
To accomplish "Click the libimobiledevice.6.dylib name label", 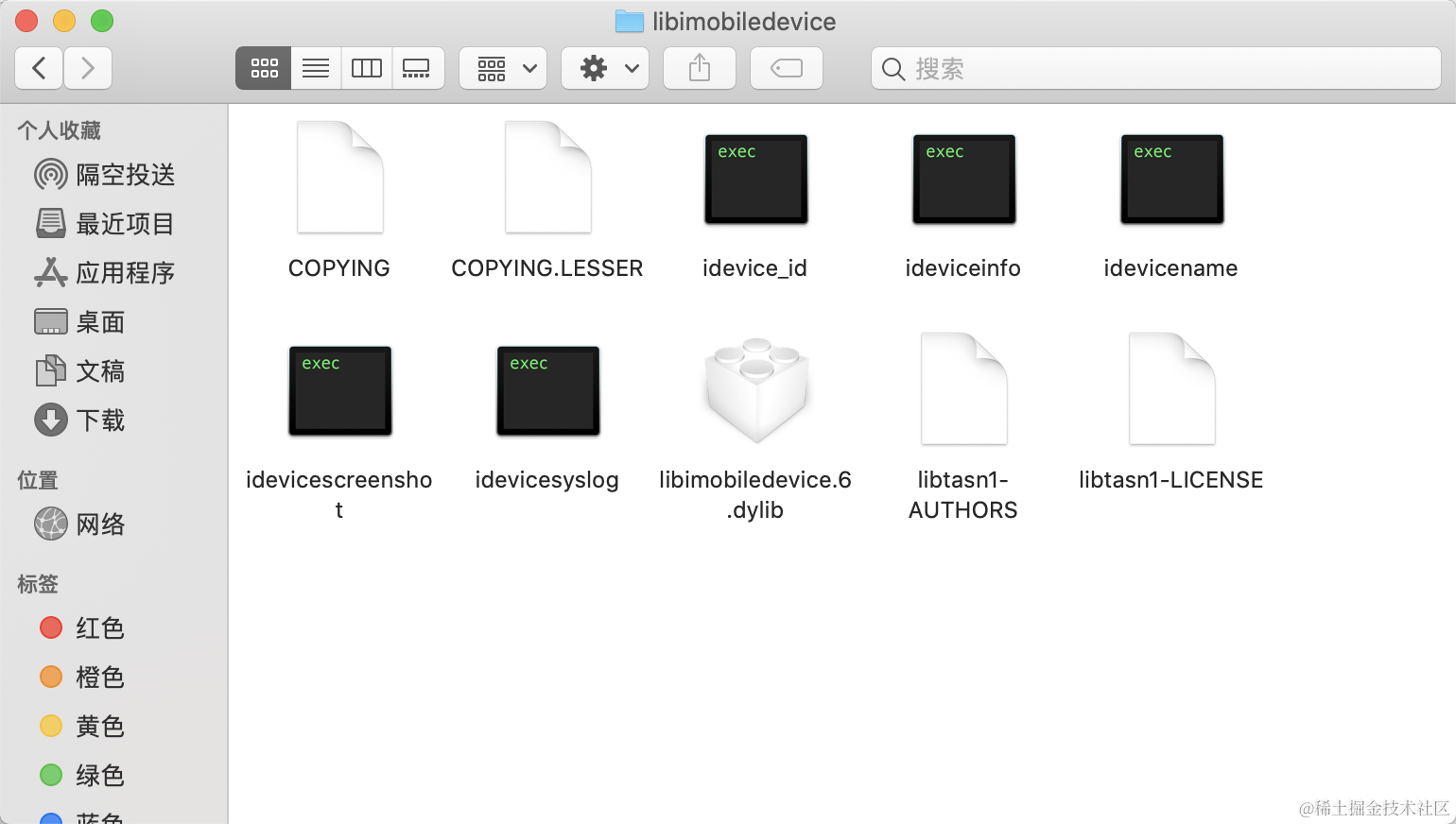I will (x=755, y=494).
